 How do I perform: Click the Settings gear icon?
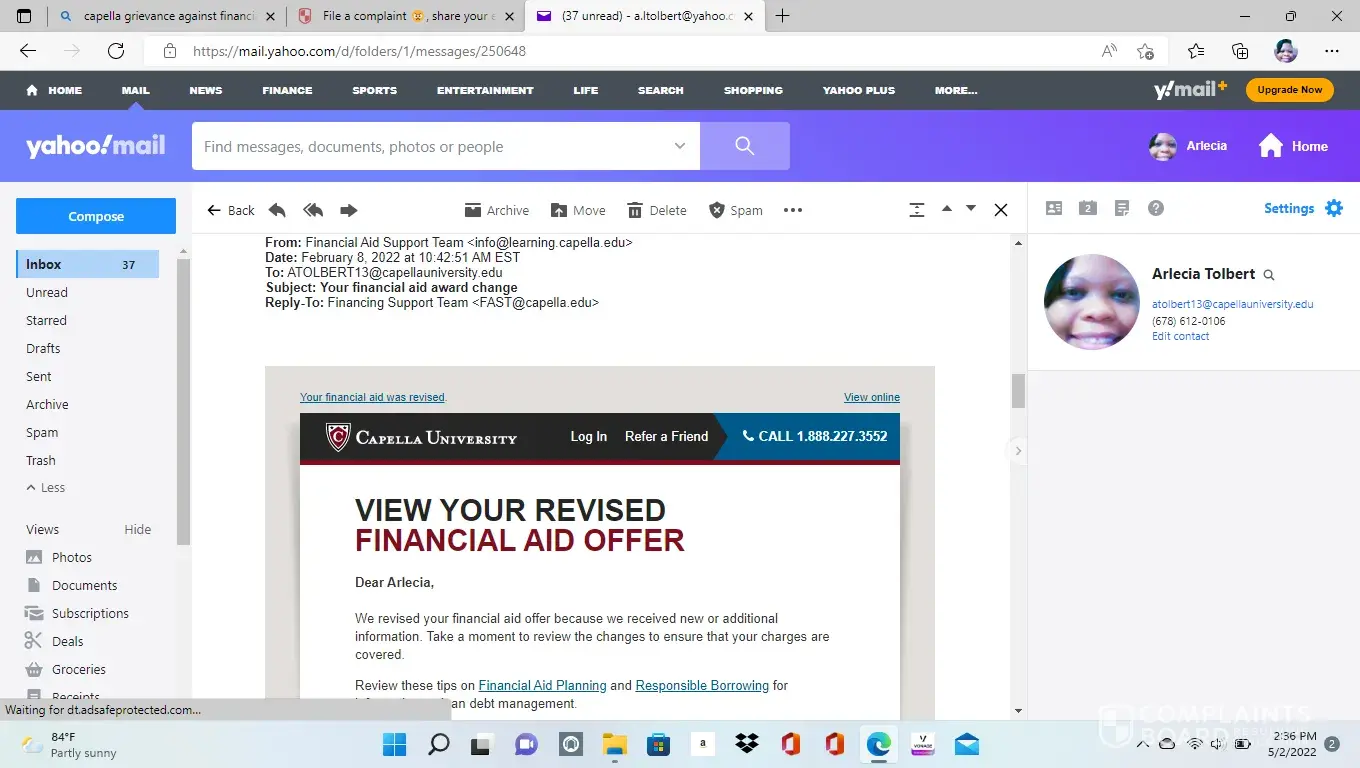pyautogui.click(x=1334, y=208)
